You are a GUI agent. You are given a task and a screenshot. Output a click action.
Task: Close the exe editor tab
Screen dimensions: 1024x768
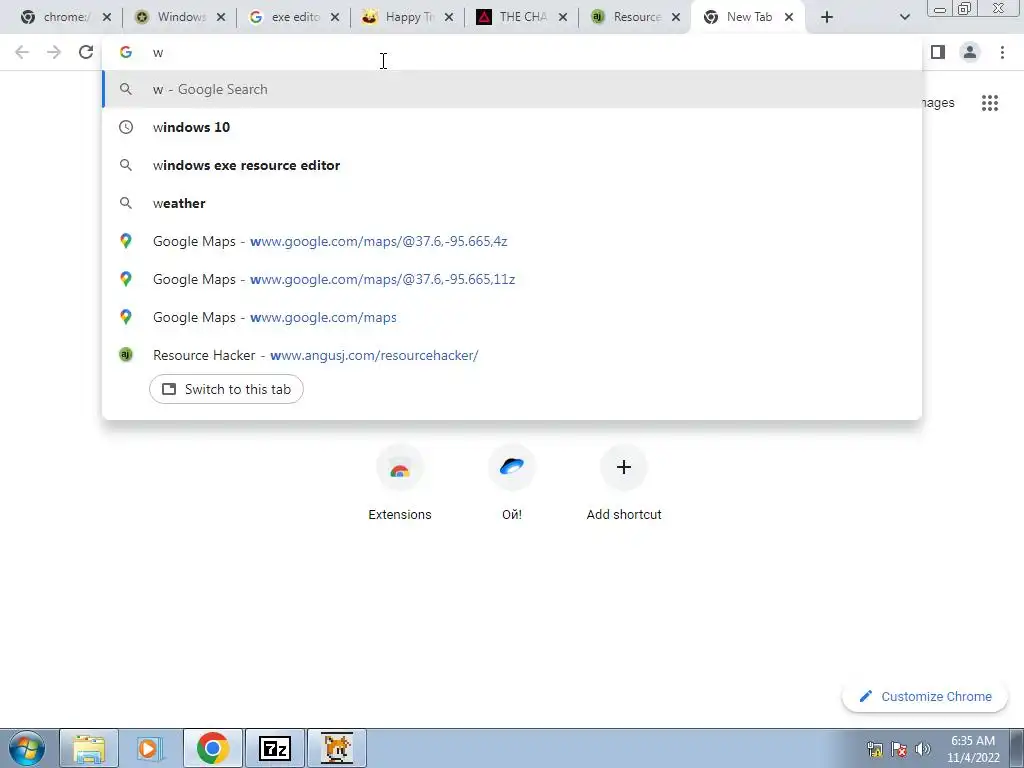coord(334,17)
